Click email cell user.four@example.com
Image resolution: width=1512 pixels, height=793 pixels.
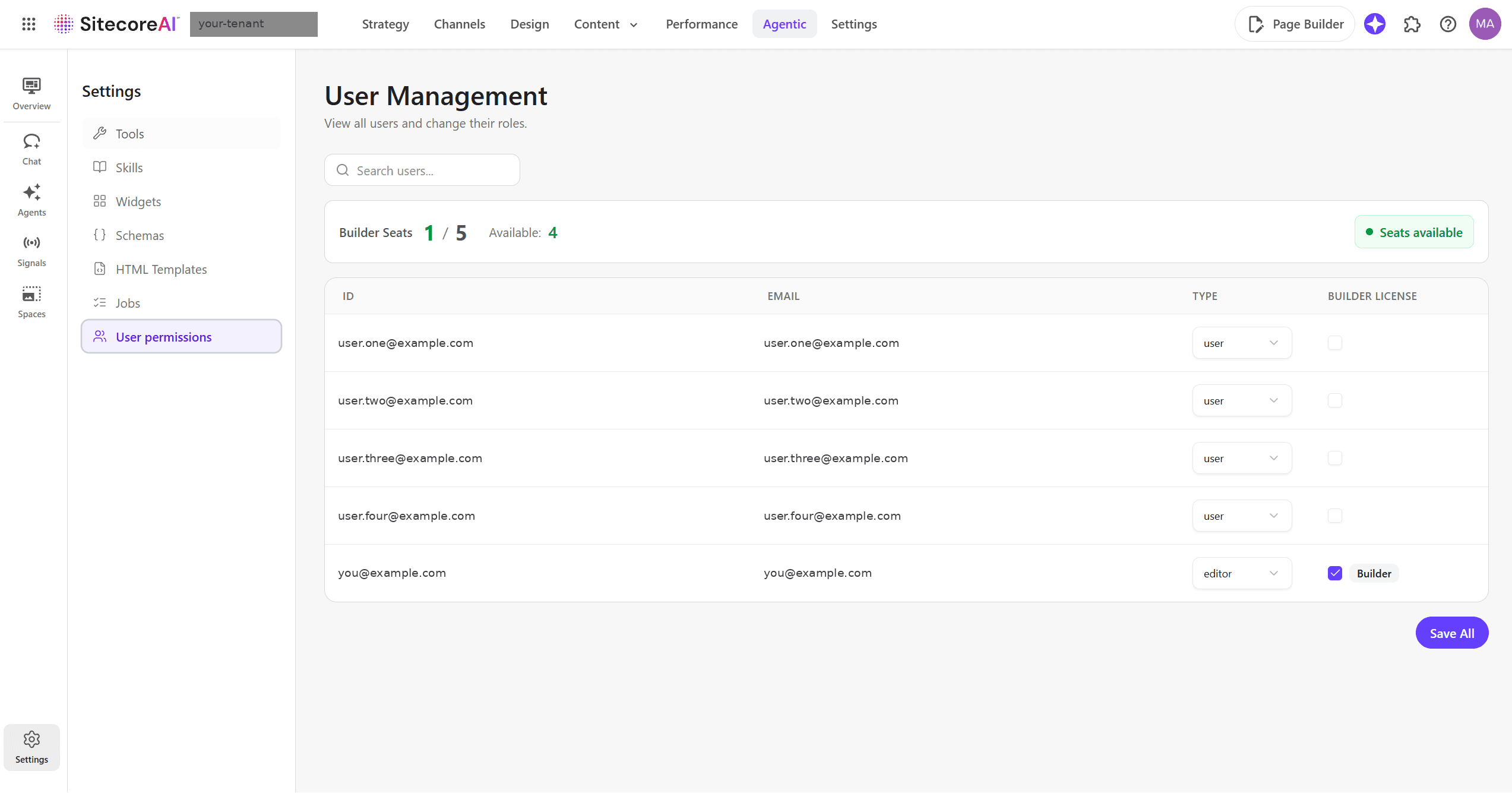[x=832, y=516]
